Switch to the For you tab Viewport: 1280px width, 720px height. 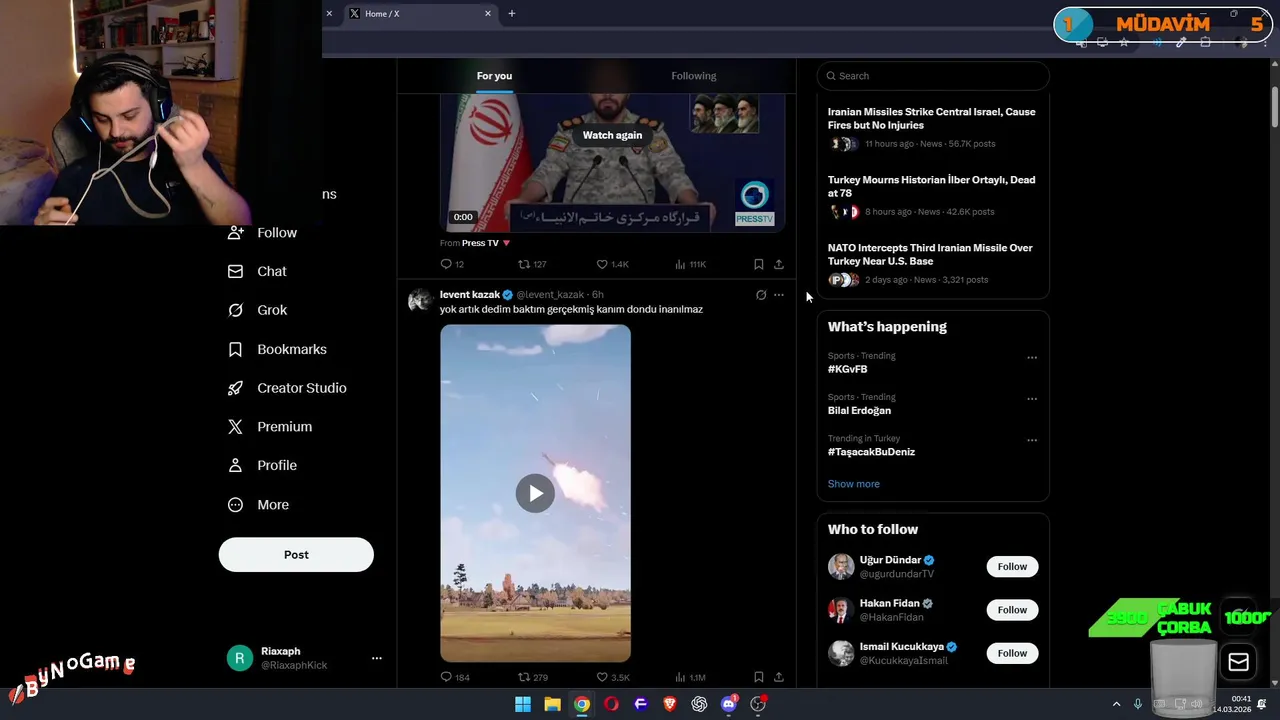(494, 76)
